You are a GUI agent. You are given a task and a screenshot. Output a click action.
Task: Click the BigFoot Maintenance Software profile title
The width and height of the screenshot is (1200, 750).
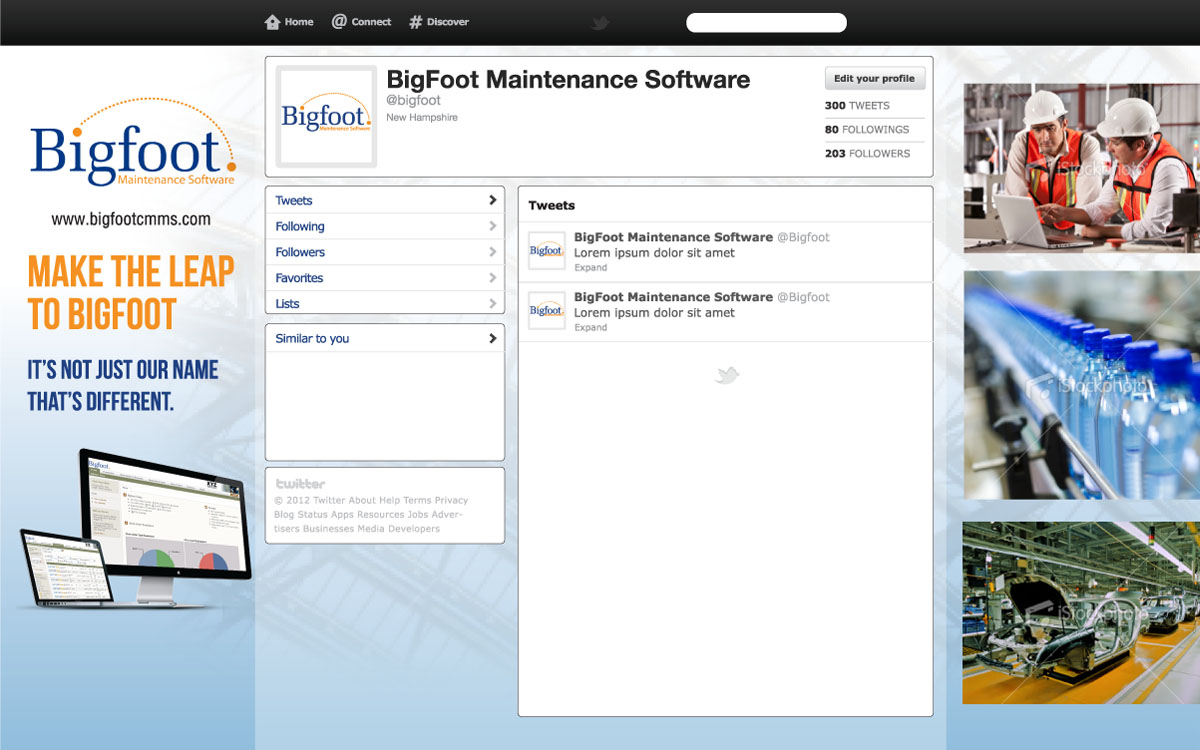568,80
